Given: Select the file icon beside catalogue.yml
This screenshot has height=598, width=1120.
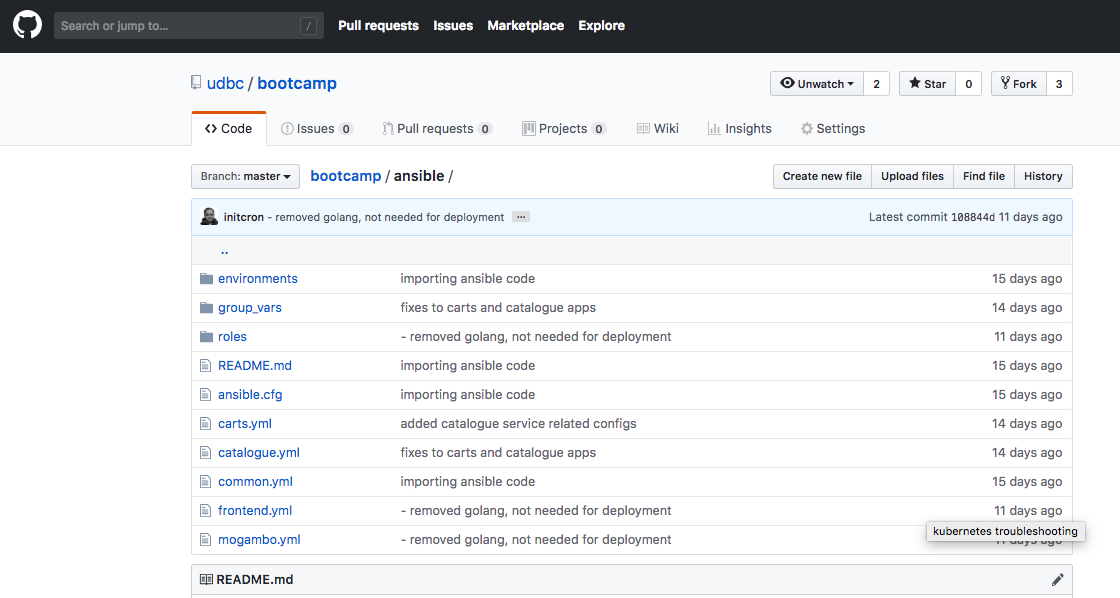Looking at the screenshot, I should point(206,453).
